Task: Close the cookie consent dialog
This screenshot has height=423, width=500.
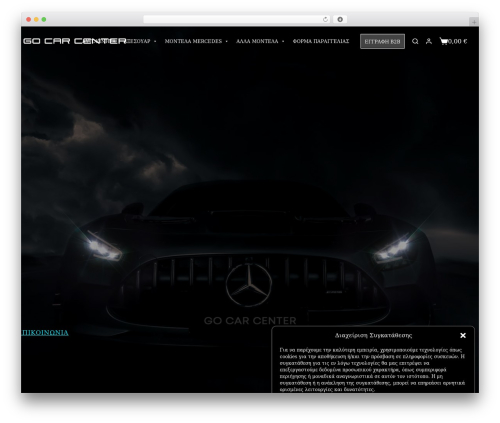Action: coord(463,336)
